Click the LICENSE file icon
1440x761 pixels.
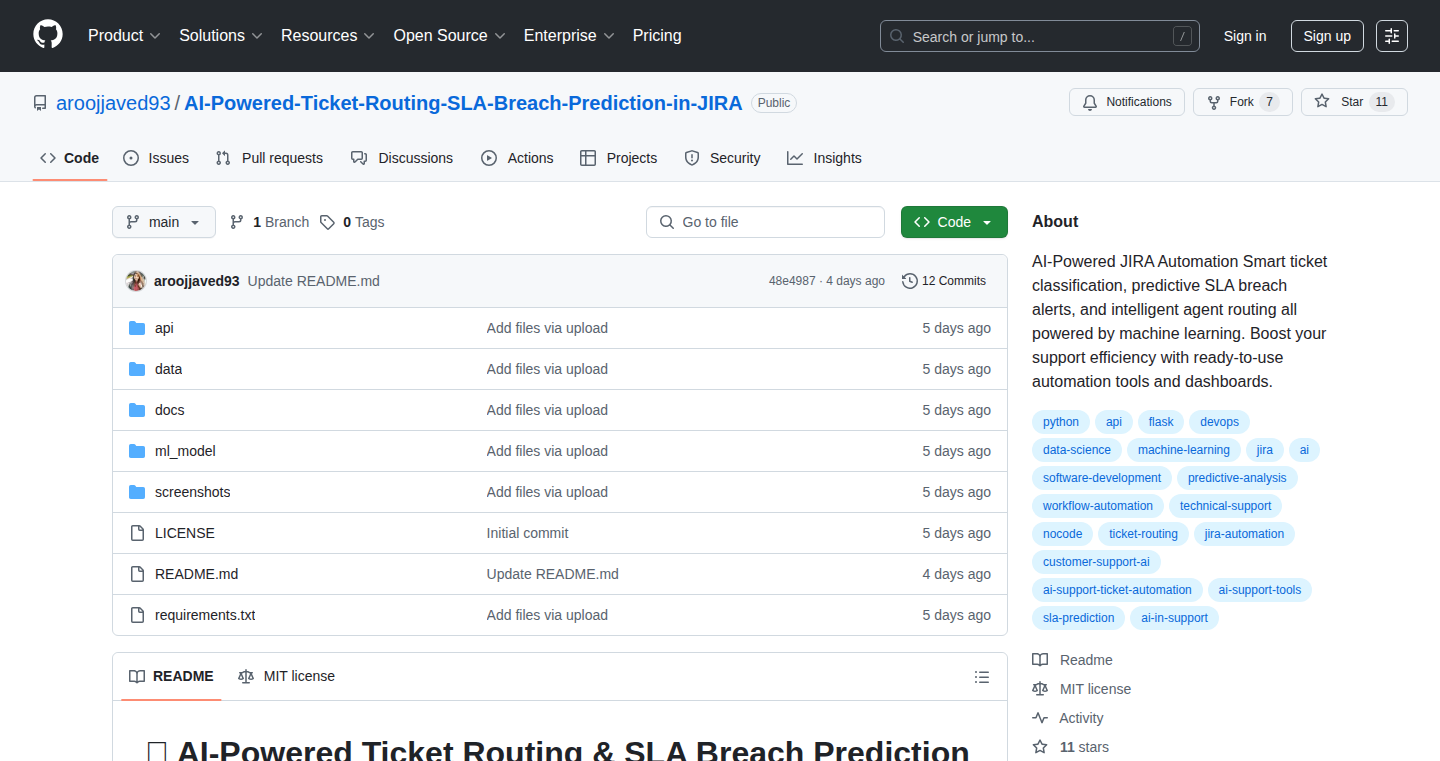tap(137, 533)
